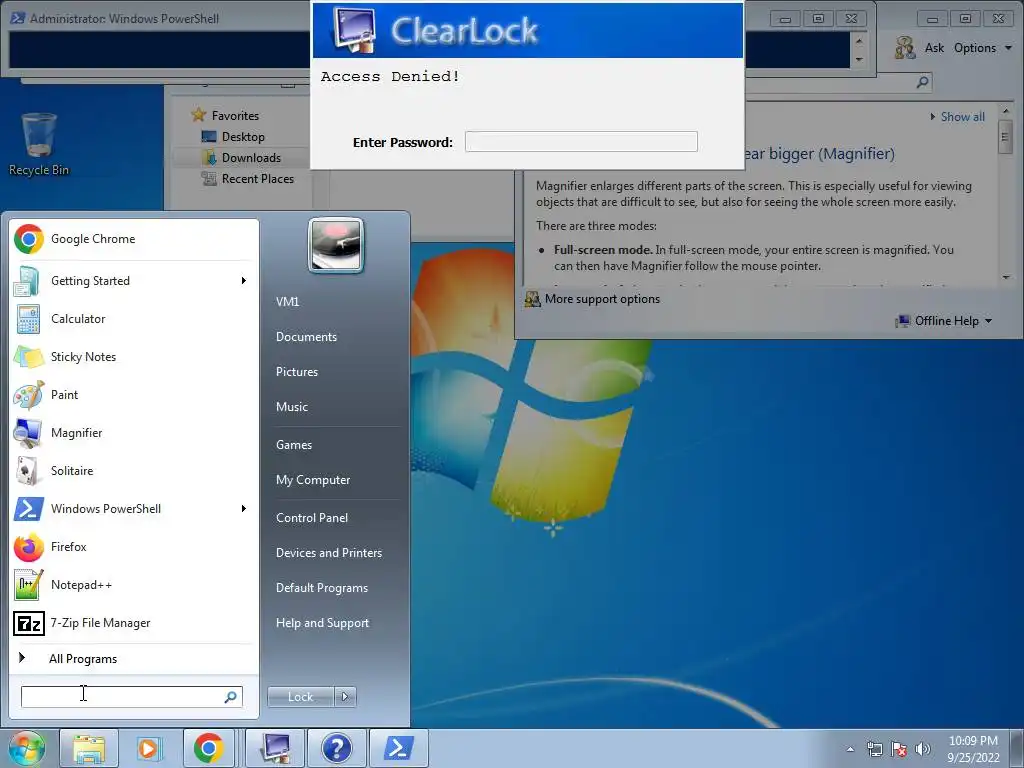Click the network tray icon
The height and width of the screenshot is (768, 1024).
tap(874, 749)
